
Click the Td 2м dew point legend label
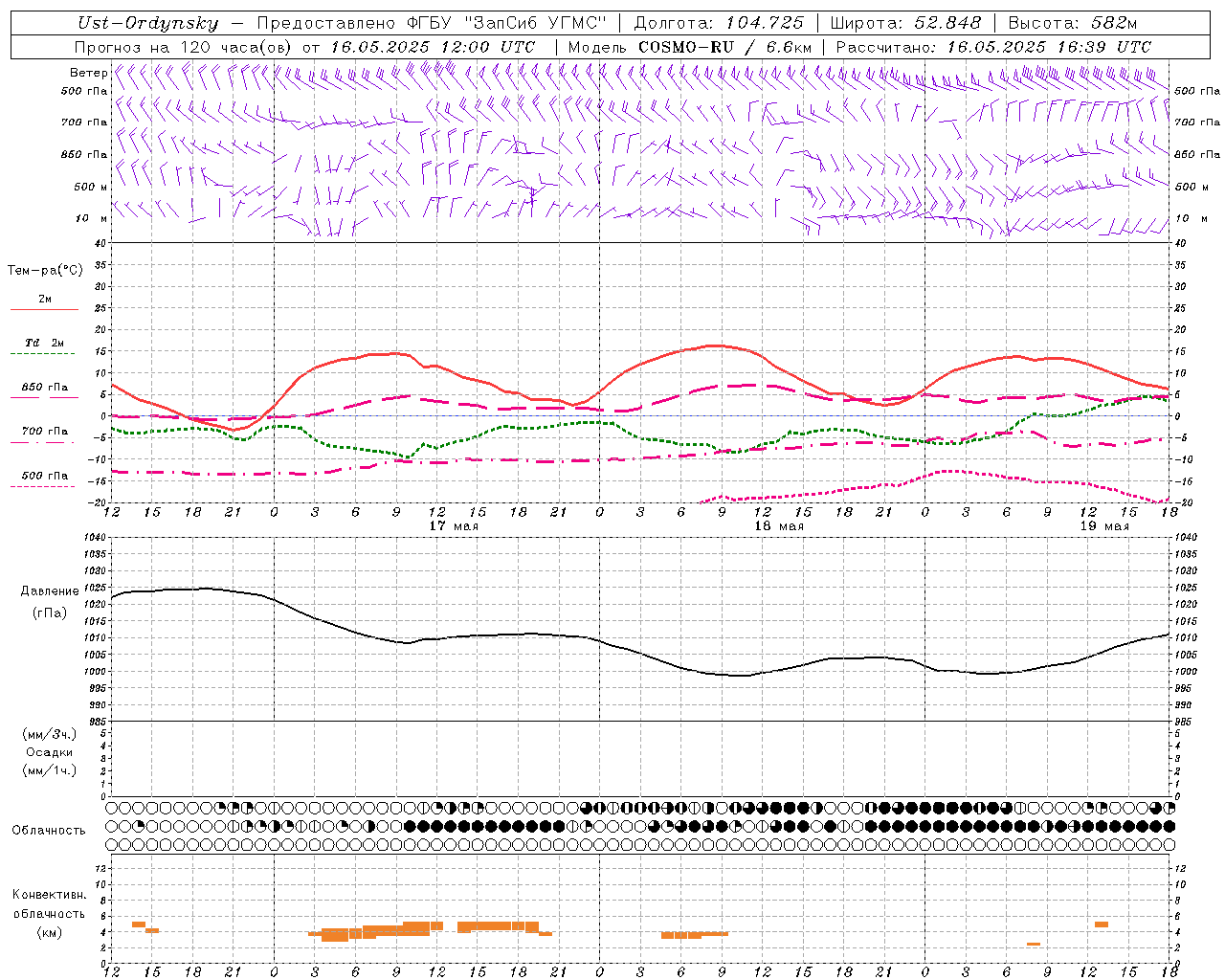point(44,343)
